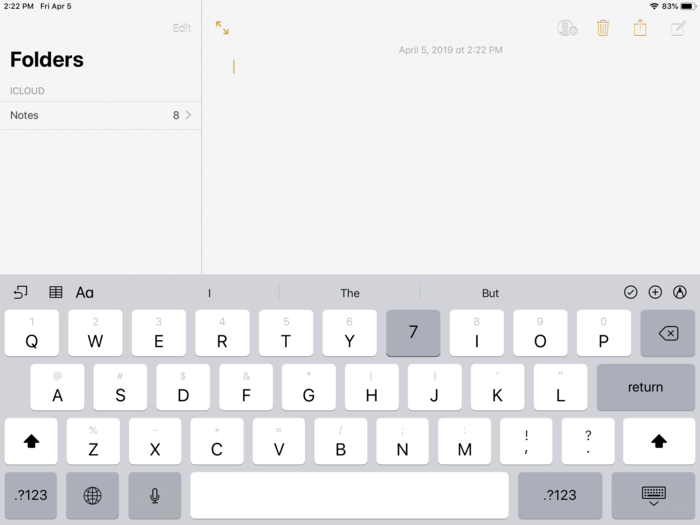Tap the T key
Image resolution: width=700 pixels, height=525 pixels.
(x=286, y=333)
